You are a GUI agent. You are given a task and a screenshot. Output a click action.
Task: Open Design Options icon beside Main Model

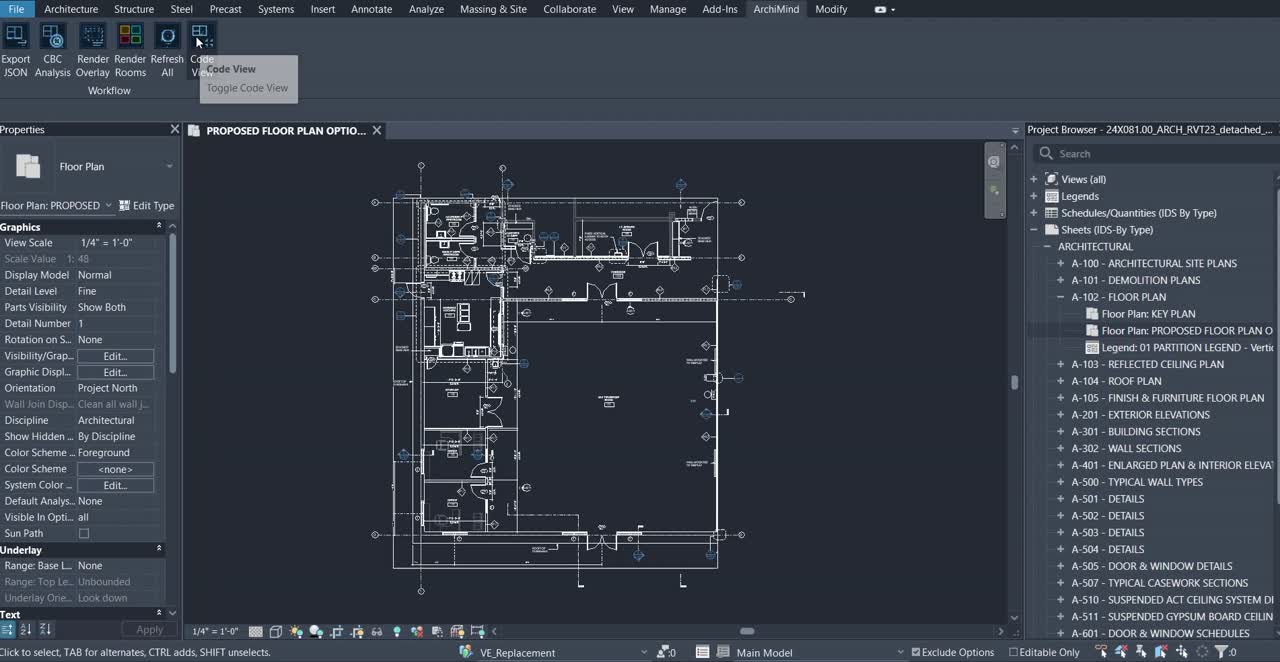(702, 652)
